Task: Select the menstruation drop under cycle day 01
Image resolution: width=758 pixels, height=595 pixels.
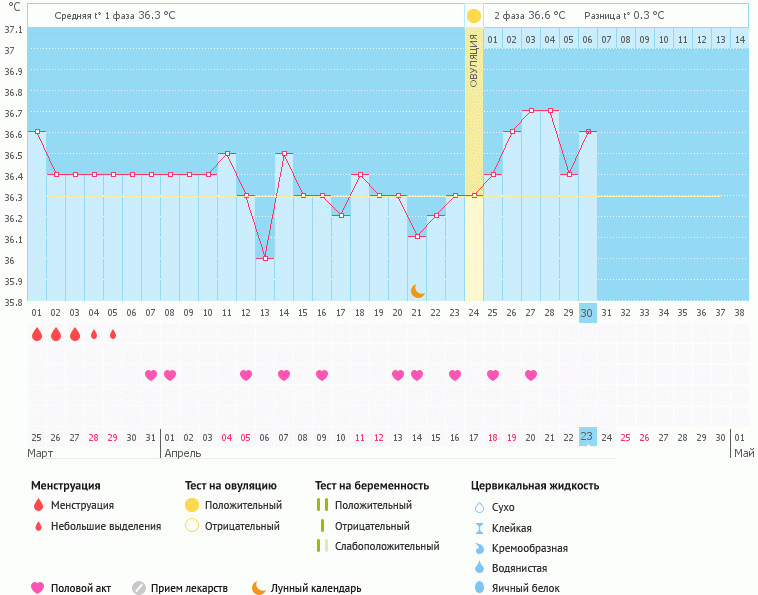Action: click(37, 334)
